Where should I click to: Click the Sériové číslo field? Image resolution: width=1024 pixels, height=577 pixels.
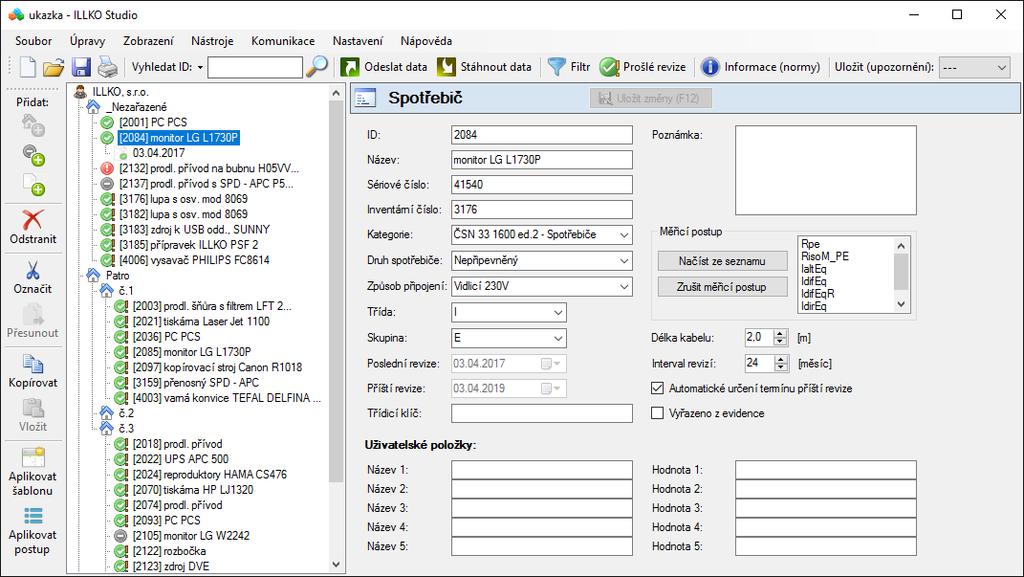(541, 185)
